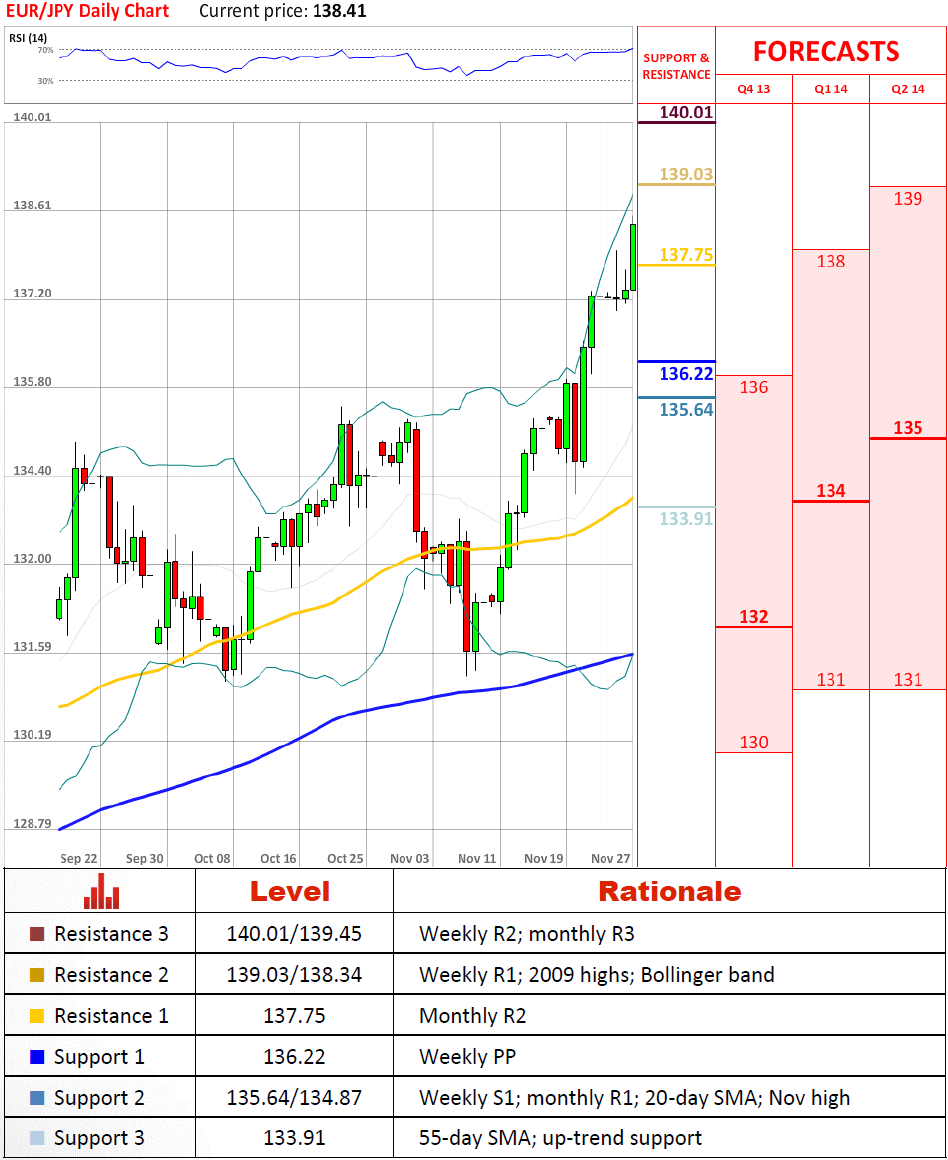Image resolution: width=948 pixels, height=1160 pixels.
Task: Click the FORECASTS heading
Action: [826, 52]
